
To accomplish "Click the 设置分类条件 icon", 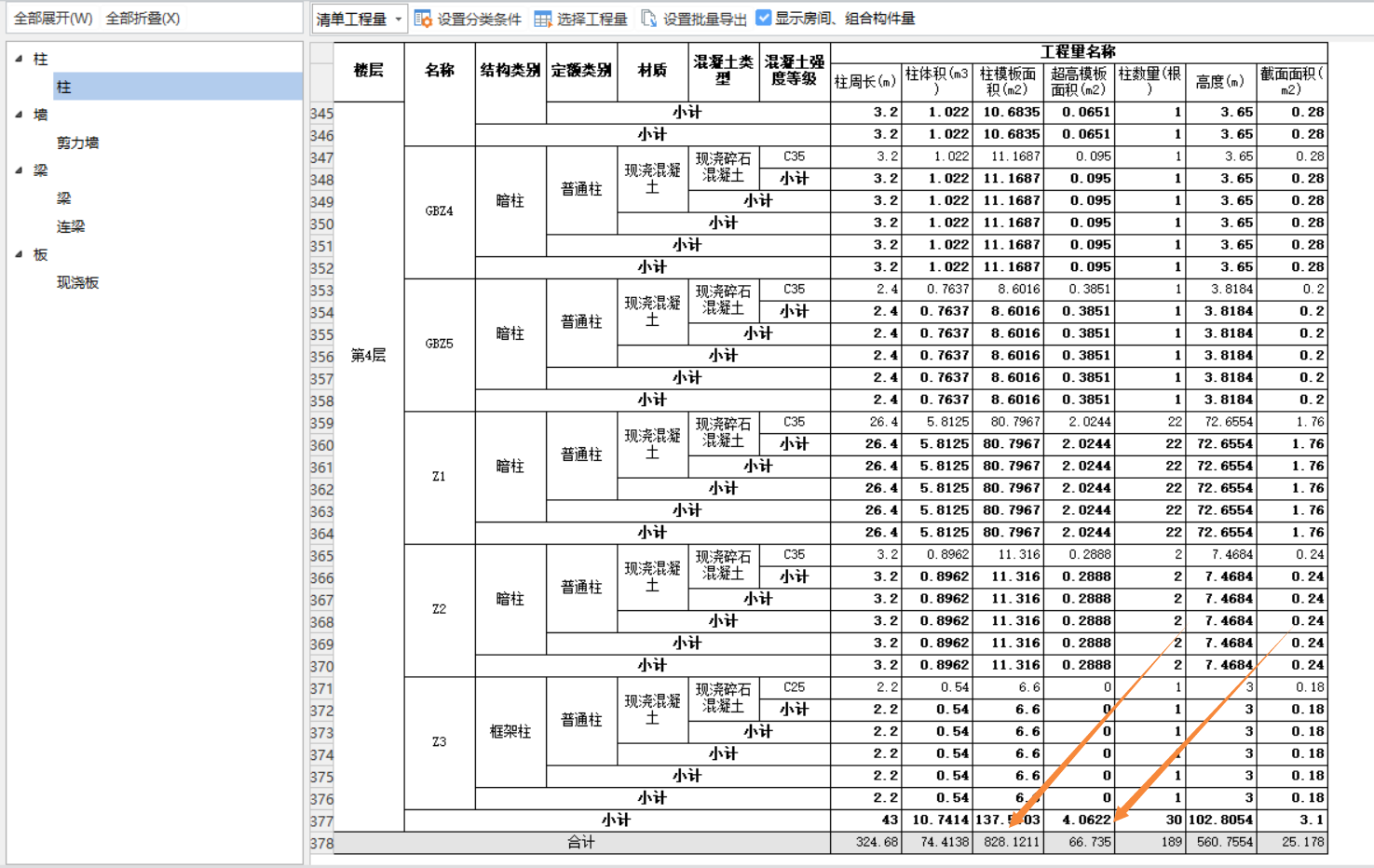I will (x=423, y=19).
